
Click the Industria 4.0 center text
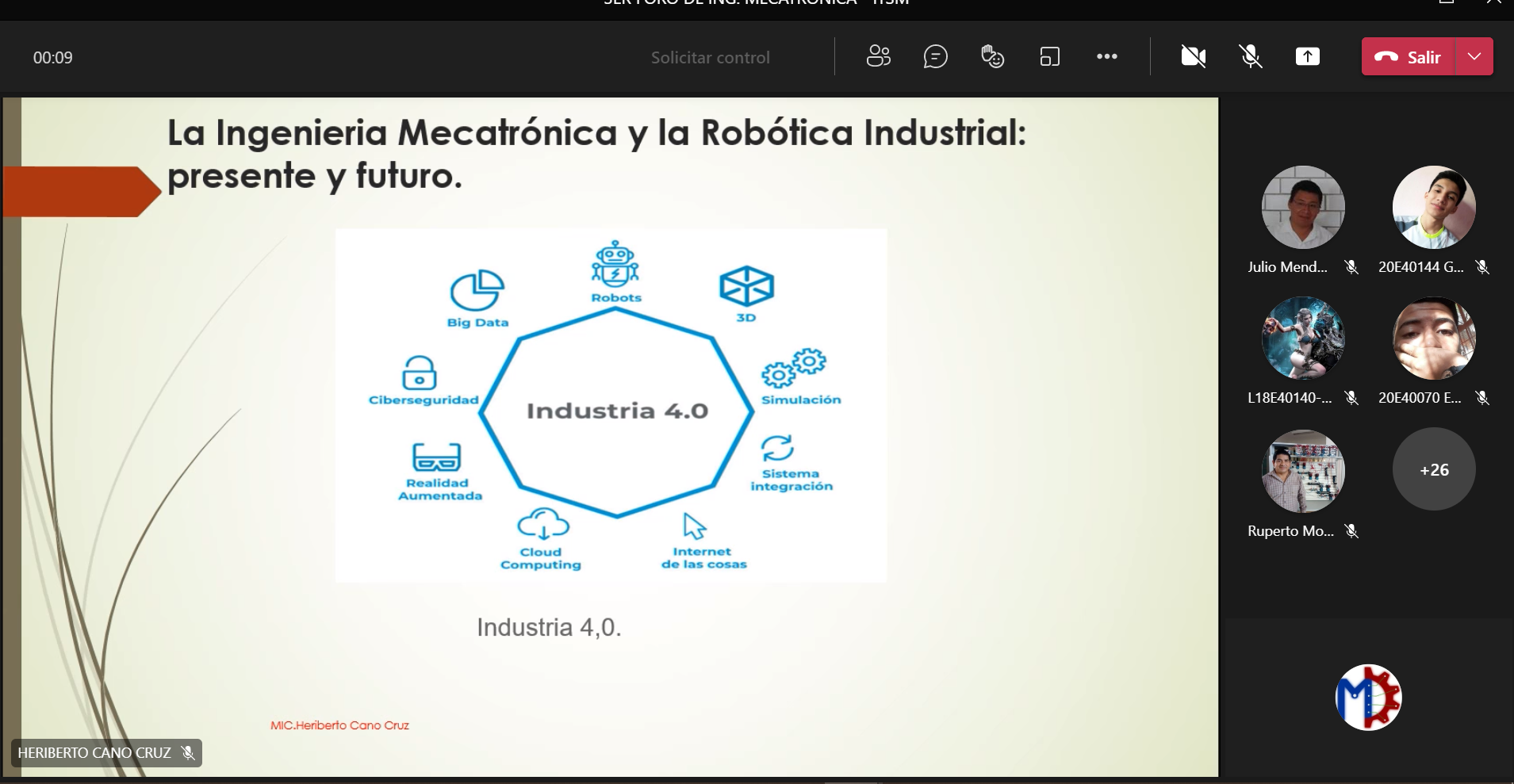(x=617, y=411)
